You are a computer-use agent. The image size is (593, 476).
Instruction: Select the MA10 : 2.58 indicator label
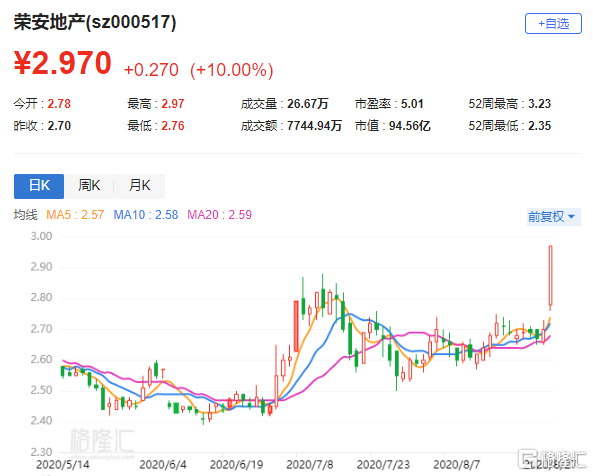(x=146, y=215)
